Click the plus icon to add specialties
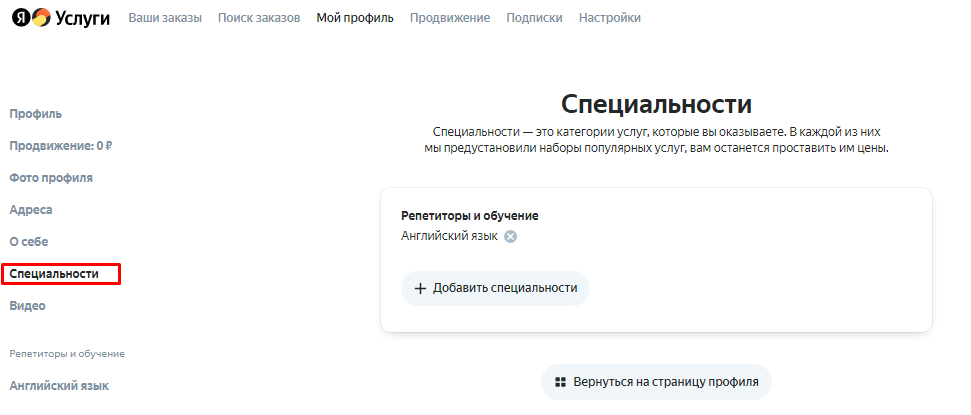The height and width of the screenshot is (415, 971). [x=420, y=288]
